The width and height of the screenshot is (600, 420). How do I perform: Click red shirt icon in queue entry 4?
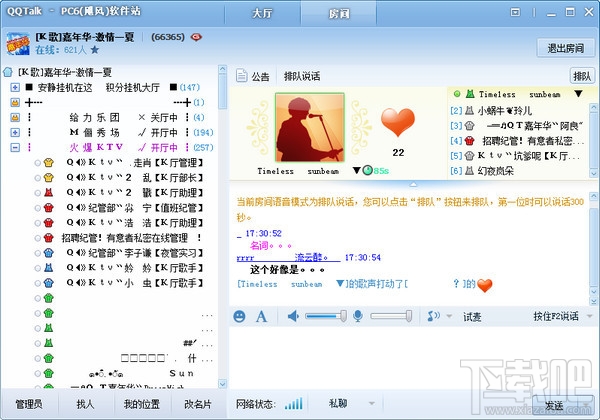470,141
